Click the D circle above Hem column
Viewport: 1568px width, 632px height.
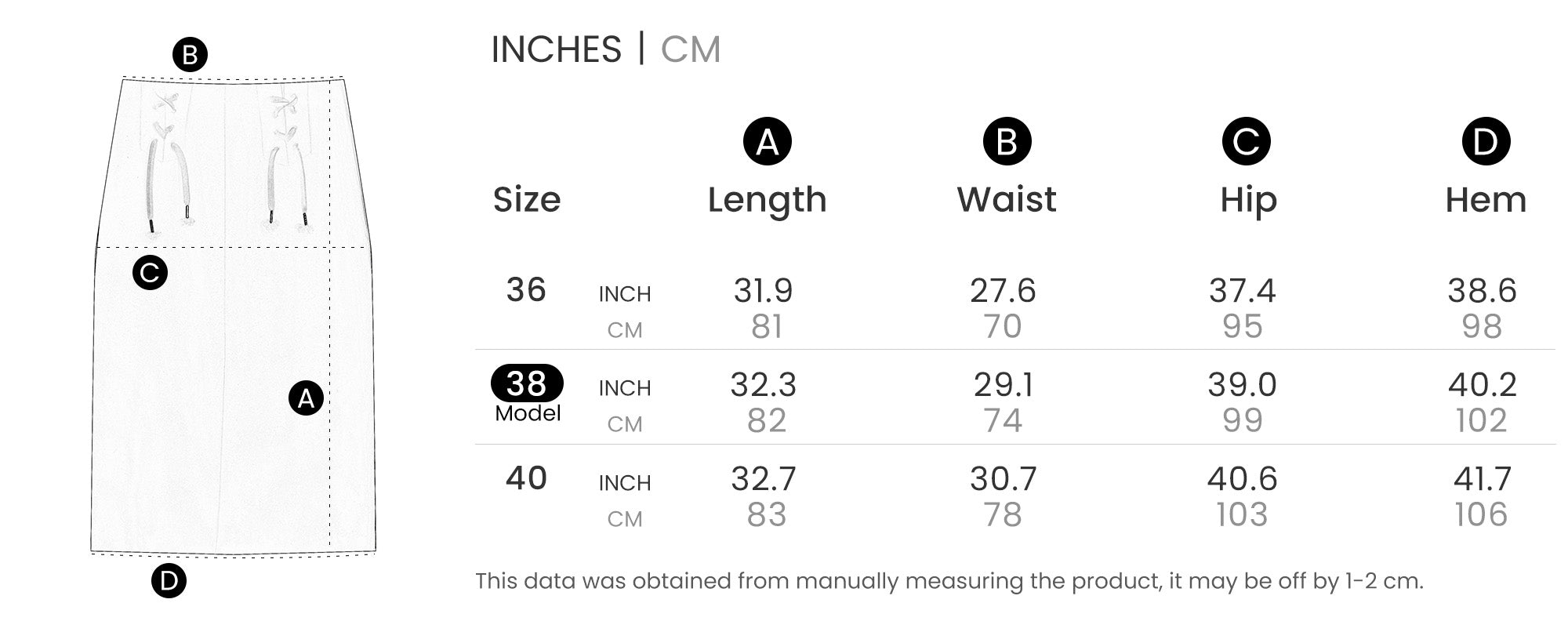click(1485, 142)
